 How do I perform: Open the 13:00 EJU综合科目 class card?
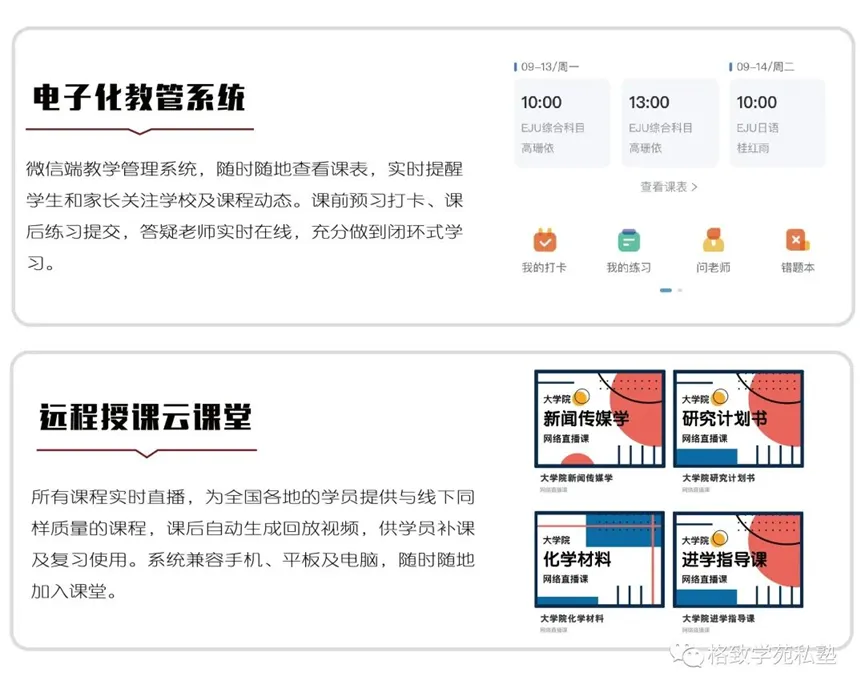[x=670, y=123]
